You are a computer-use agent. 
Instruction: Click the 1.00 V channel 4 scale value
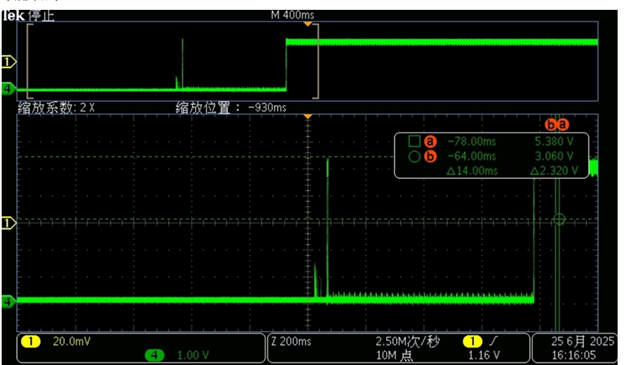click(193, 355)
